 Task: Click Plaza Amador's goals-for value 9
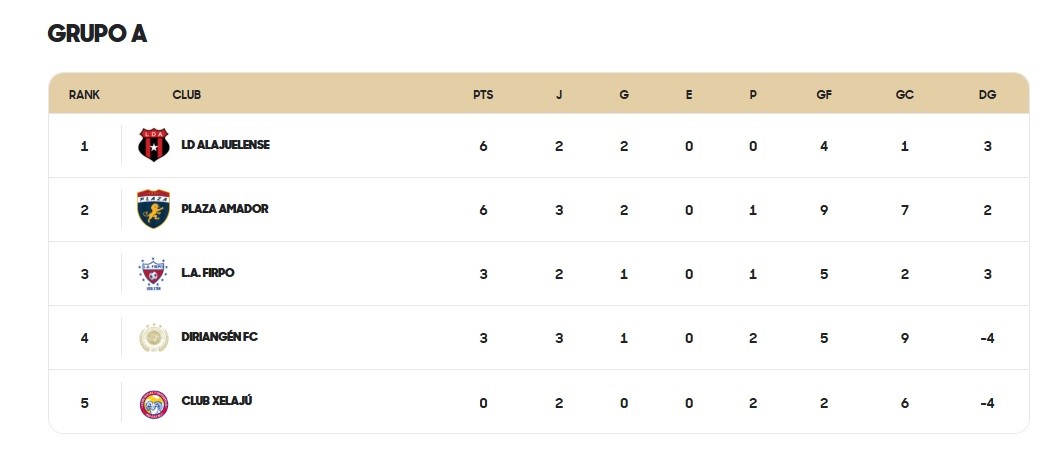(x=824, y=210)
